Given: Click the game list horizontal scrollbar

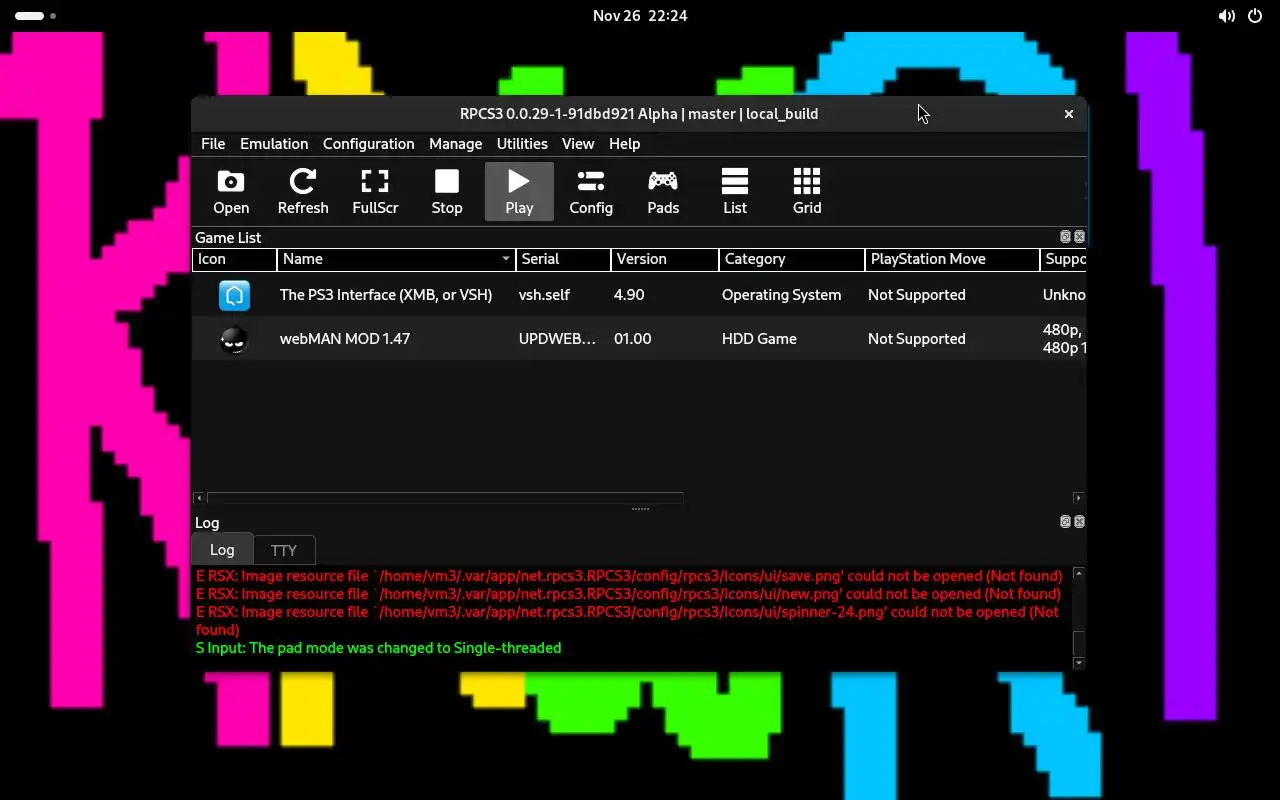Looking at the screenshot, I should point(445,497).
